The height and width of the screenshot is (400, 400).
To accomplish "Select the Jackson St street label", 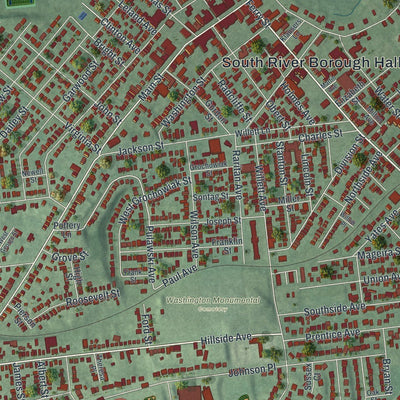I will point(140,149).
